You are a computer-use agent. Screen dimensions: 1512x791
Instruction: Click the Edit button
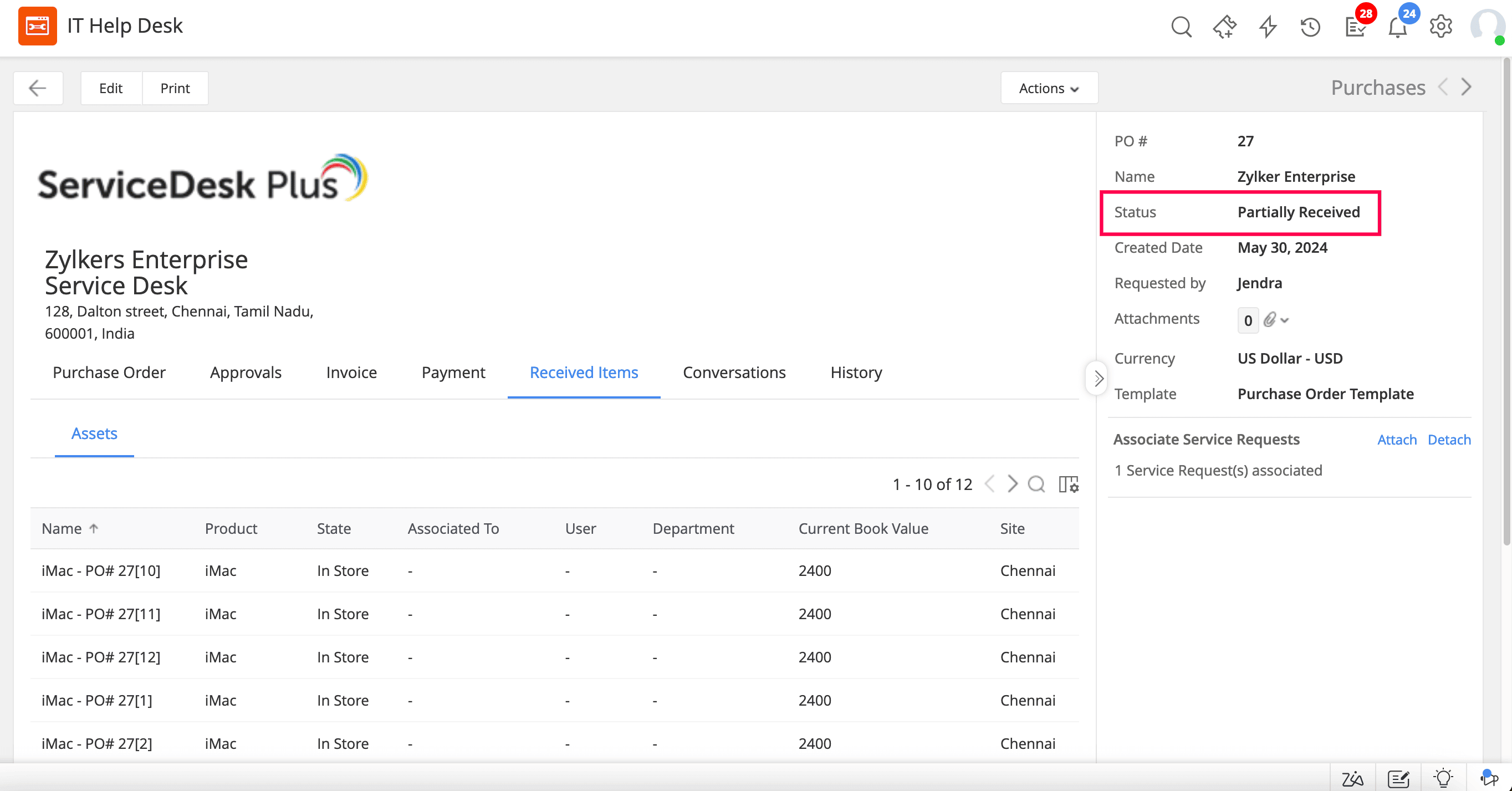tap(111, 88)
